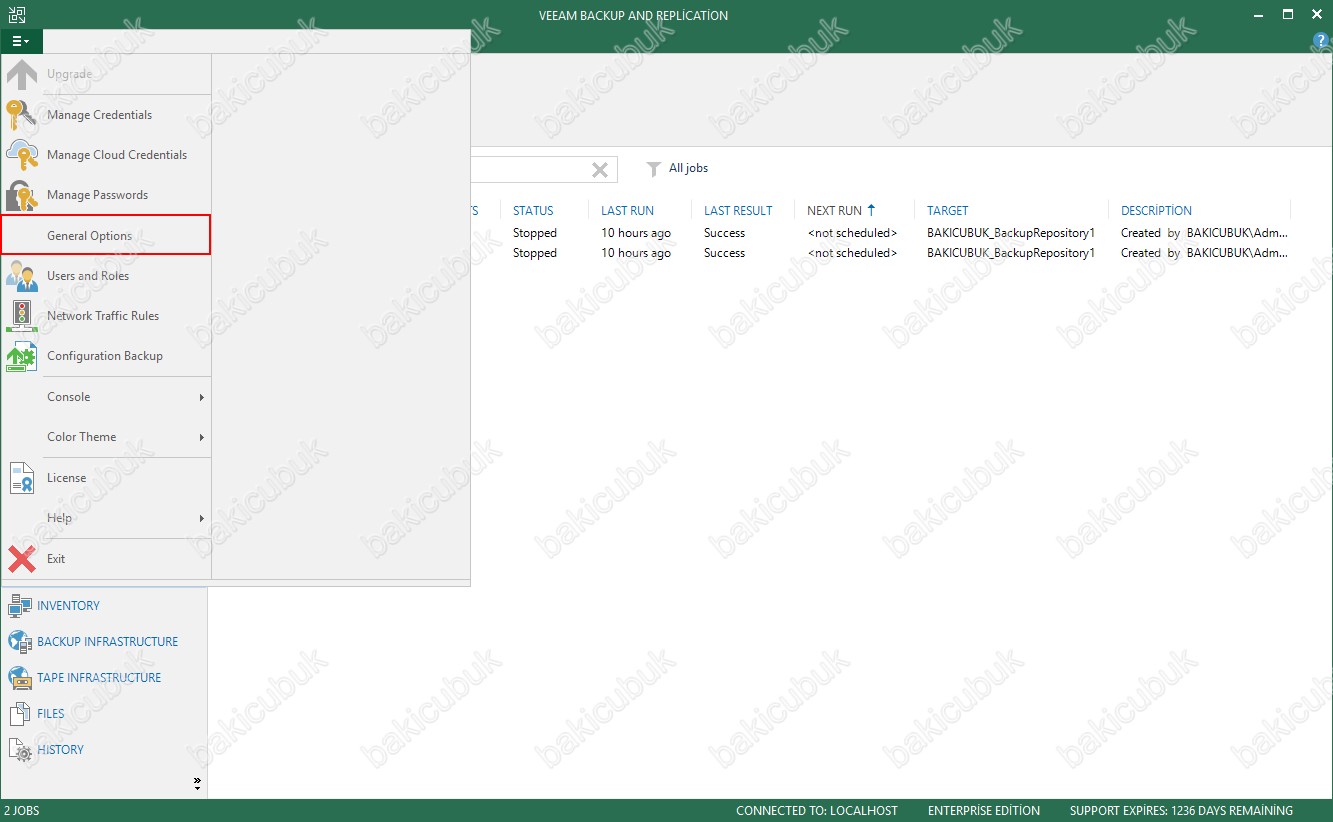
Task: Click the Veeam app icon in title bar
Action: [x=17, y=15]
